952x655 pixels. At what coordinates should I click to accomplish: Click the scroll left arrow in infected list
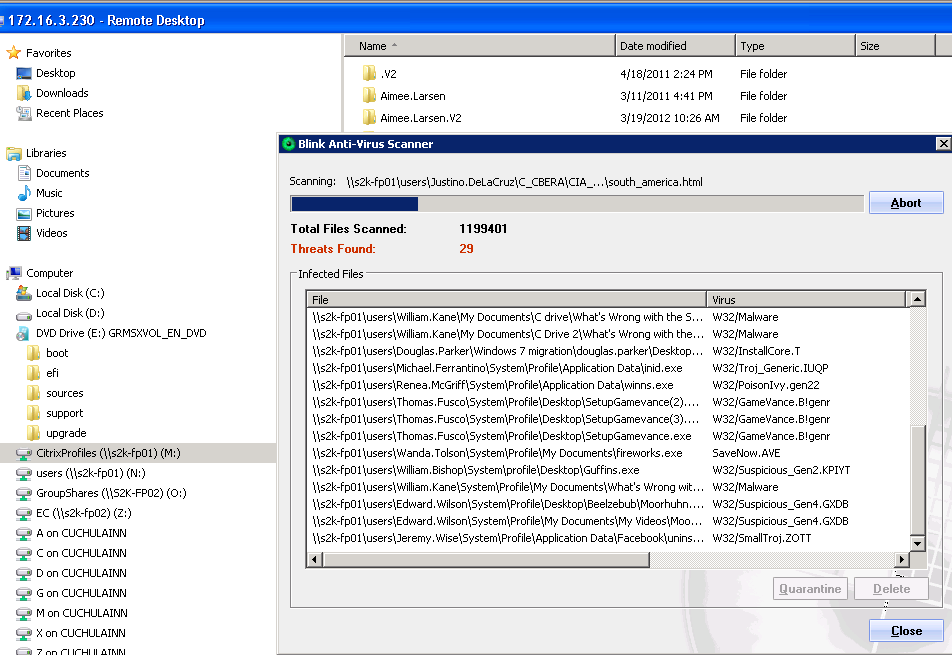click(314, 560)
